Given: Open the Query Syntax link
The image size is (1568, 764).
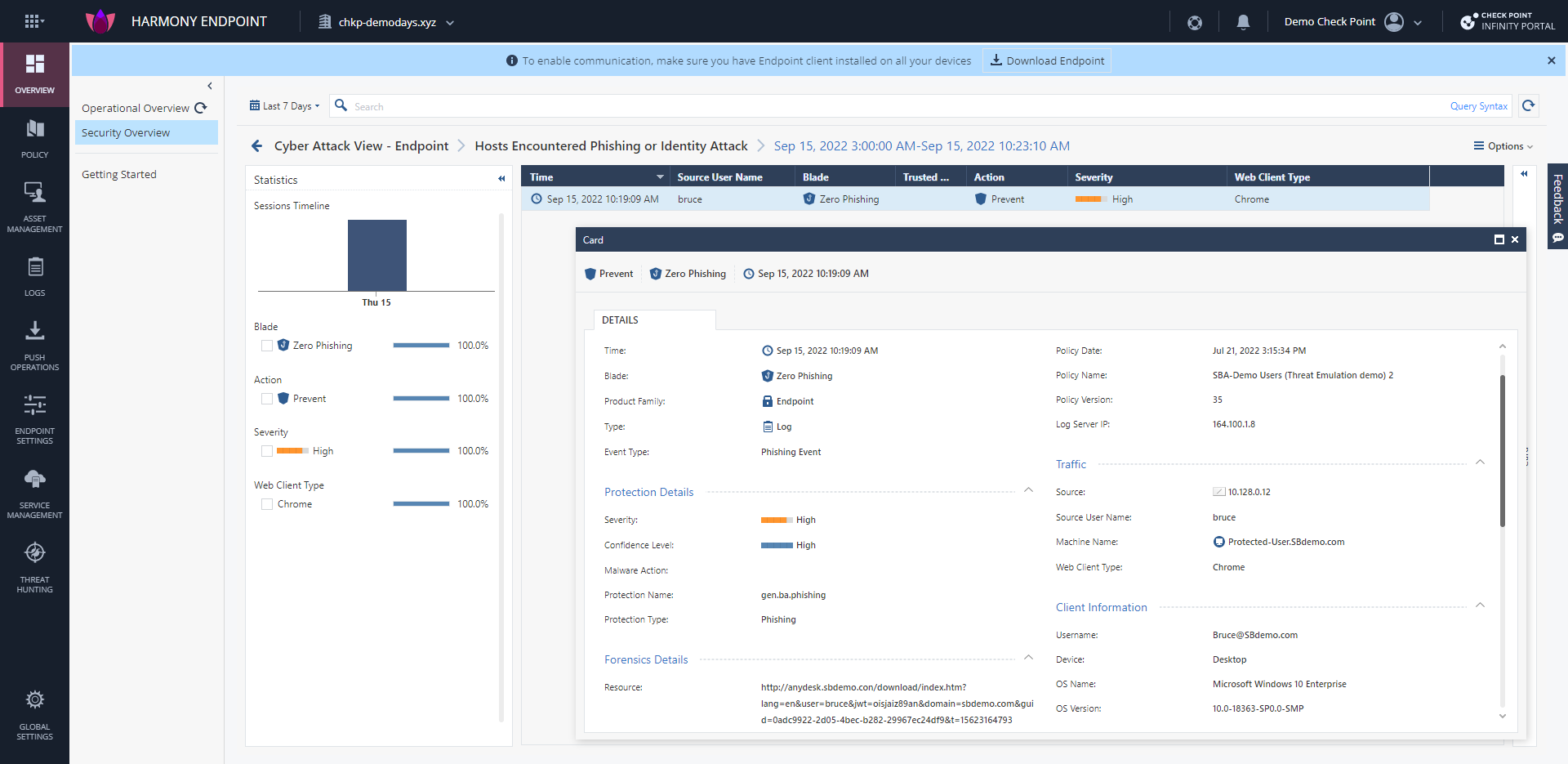Looking at the screenshot, I should (1478, 106).
